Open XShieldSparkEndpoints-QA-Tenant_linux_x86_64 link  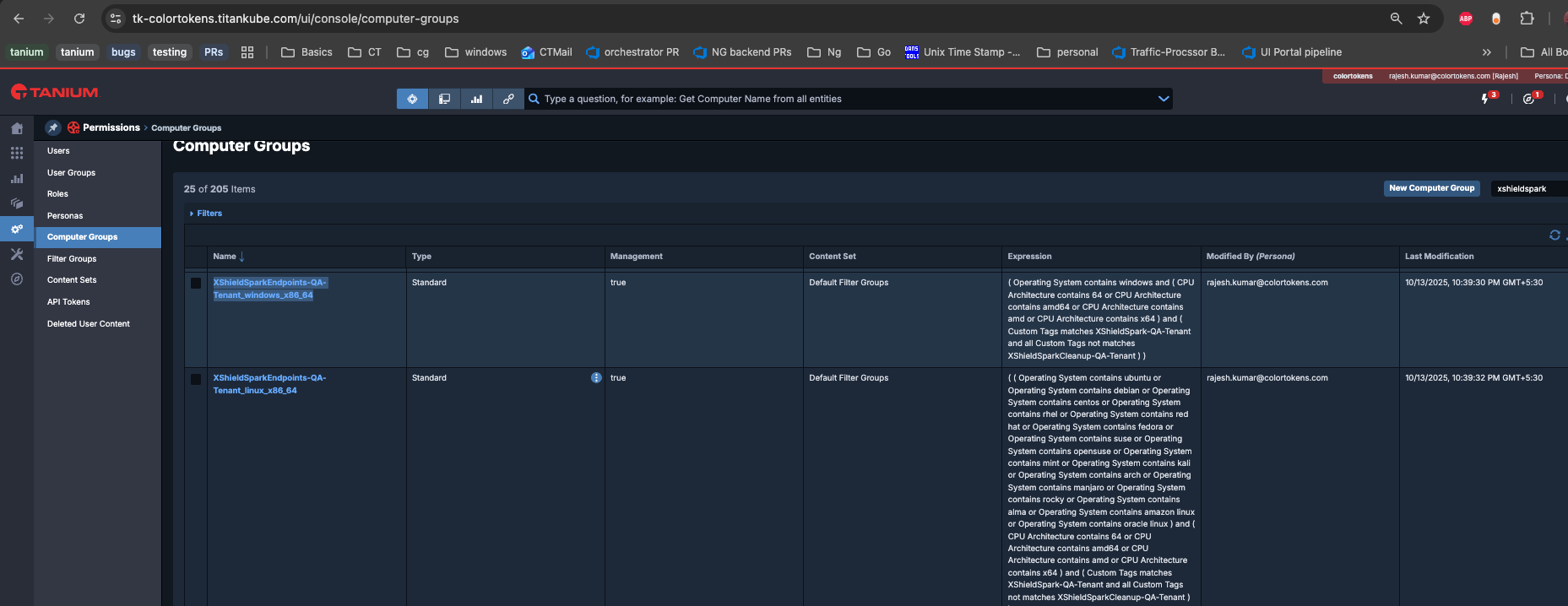(269, 384)
